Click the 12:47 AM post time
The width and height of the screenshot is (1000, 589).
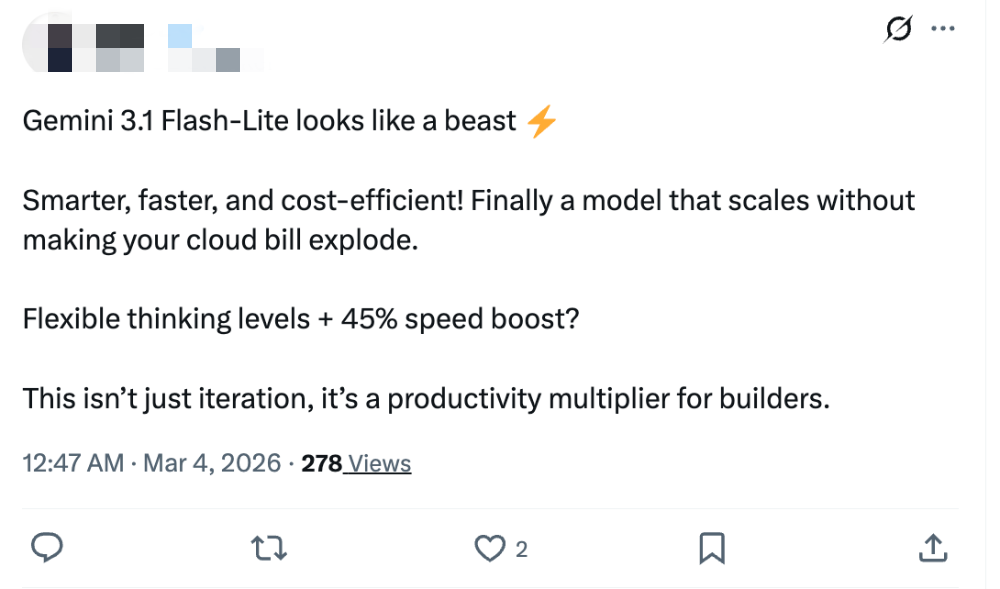click(x=73, y=463)
